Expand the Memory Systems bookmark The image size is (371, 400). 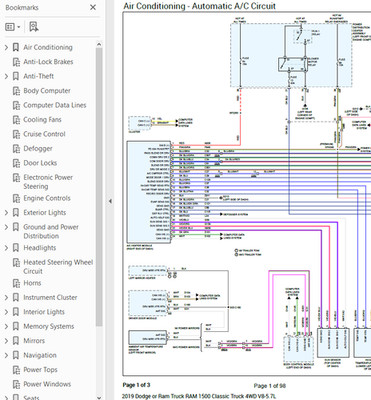[x=6, y=326]
